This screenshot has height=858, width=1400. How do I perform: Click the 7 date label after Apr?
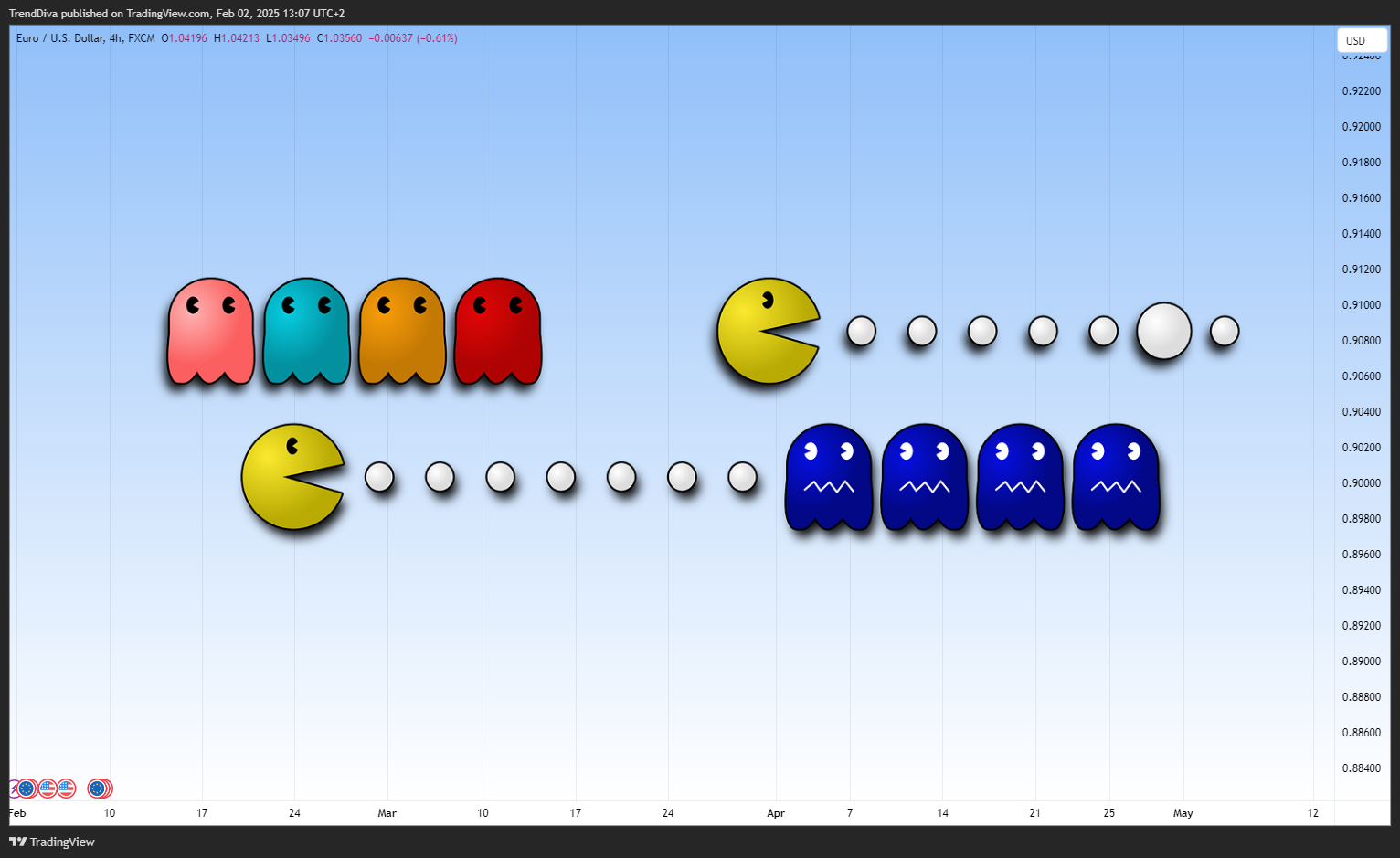click(x=850, y=813)
